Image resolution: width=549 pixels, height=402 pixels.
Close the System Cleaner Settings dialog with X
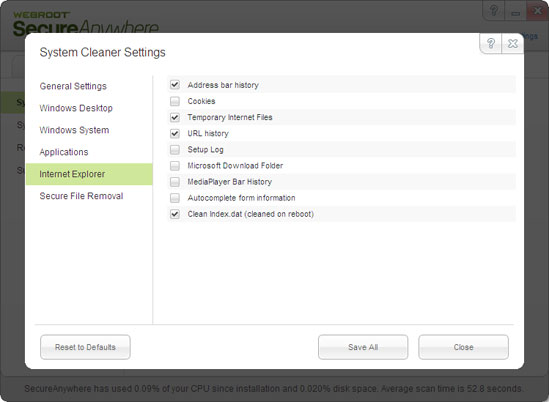pos(513,43)
